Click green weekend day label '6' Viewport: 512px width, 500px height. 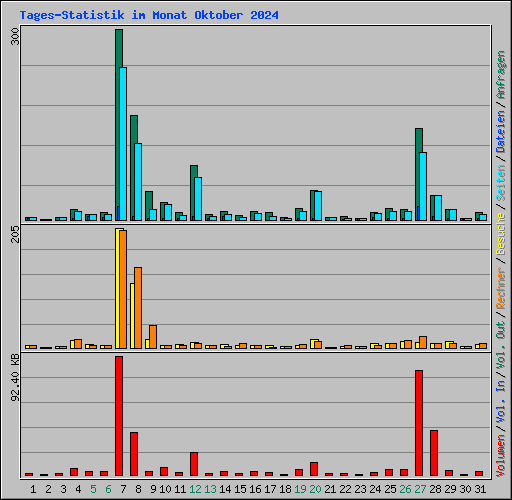click(108, 489)
